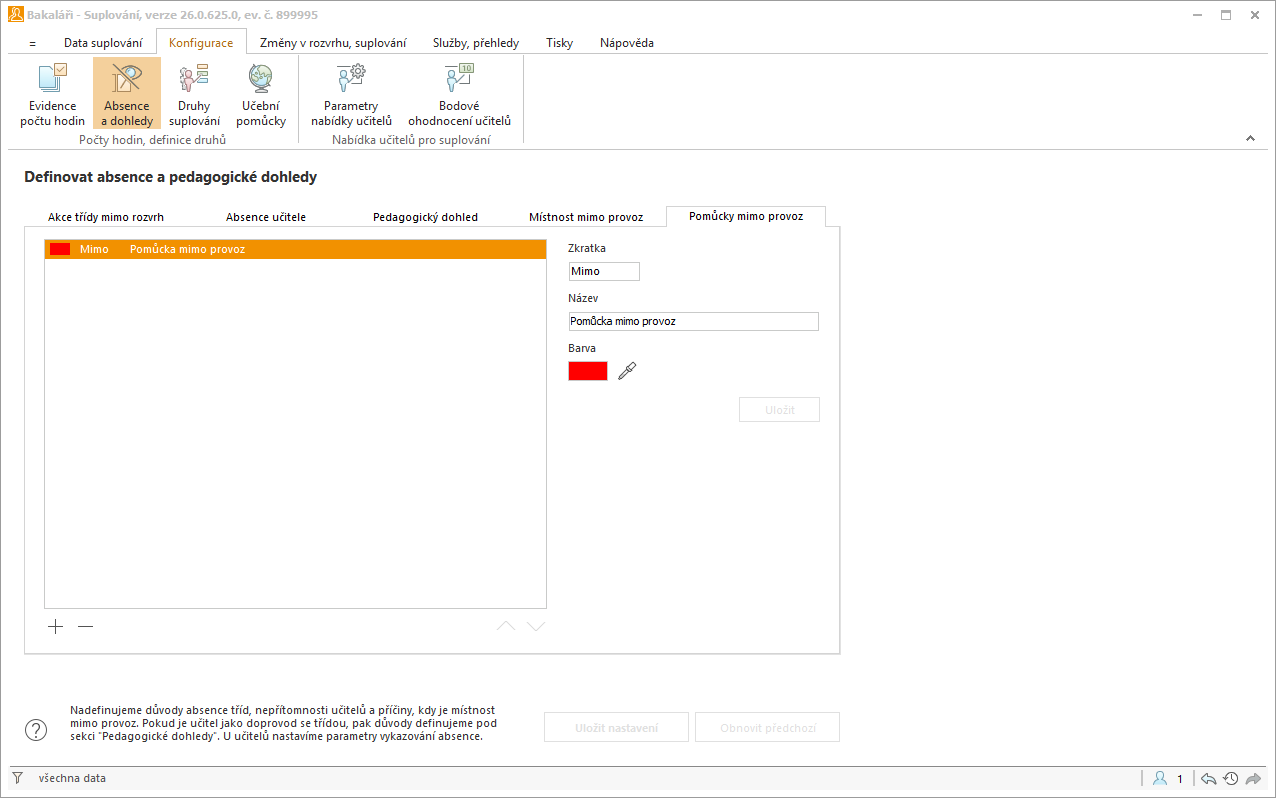Screen dimensions: 1276x798
Task: Click the redo arrow in status bar
Action: pyautogui.click(x=1253, y=778)
